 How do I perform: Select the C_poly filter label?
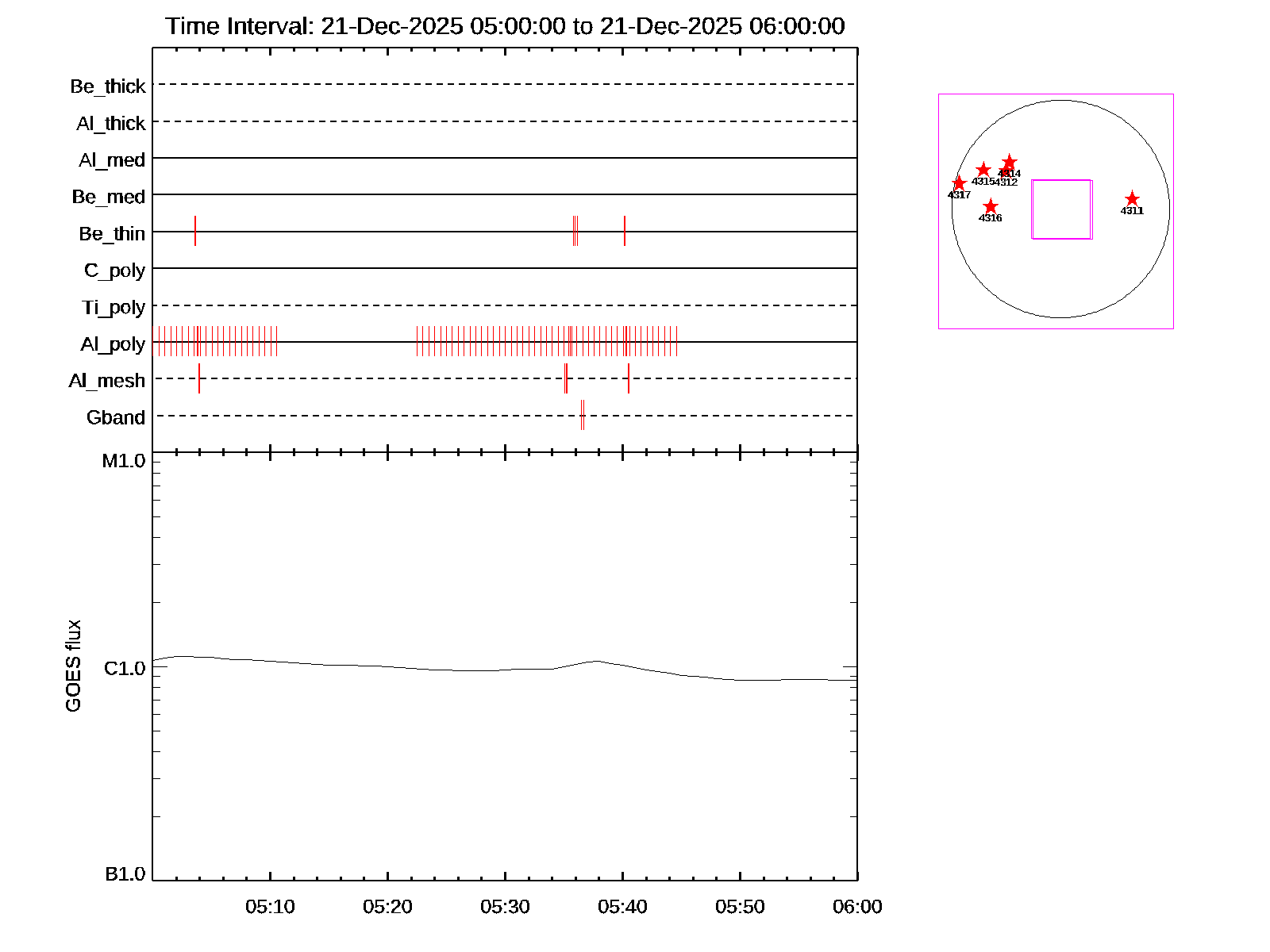(114, 271)
